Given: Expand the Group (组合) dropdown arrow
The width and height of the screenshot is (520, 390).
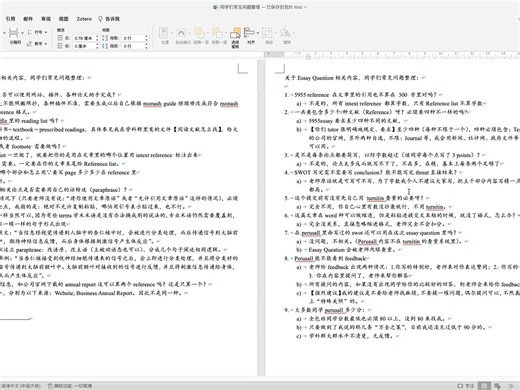Looking at the screenshot, I should pos(276,33).
